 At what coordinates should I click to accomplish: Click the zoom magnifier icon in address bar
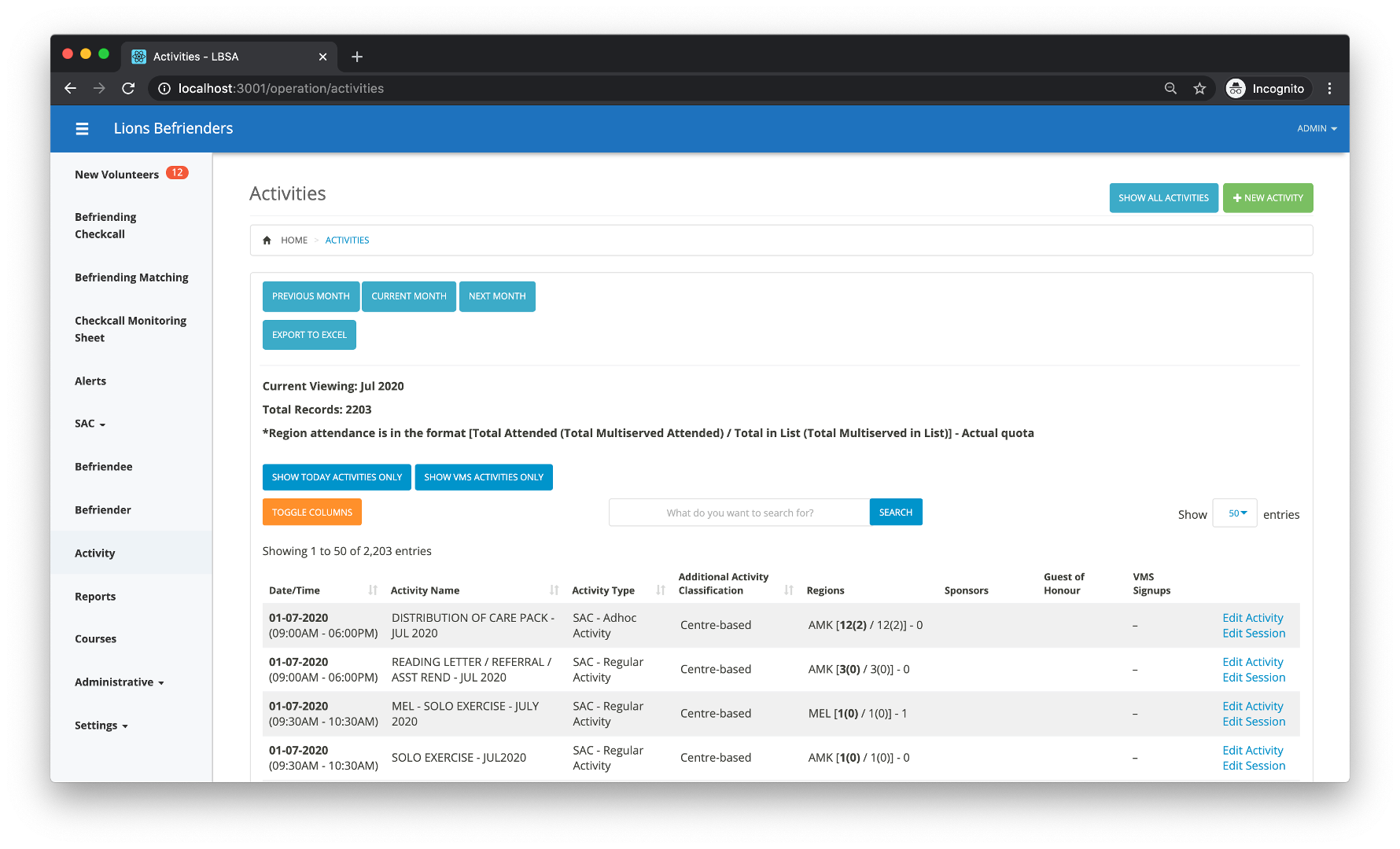[x=1170, y=89]
